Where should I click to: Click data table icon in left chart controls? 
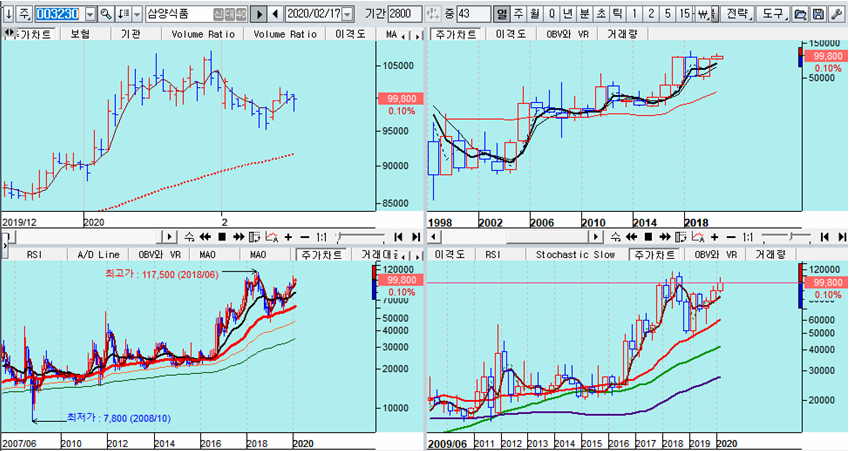pyautogui.click(x=255, y=237)
